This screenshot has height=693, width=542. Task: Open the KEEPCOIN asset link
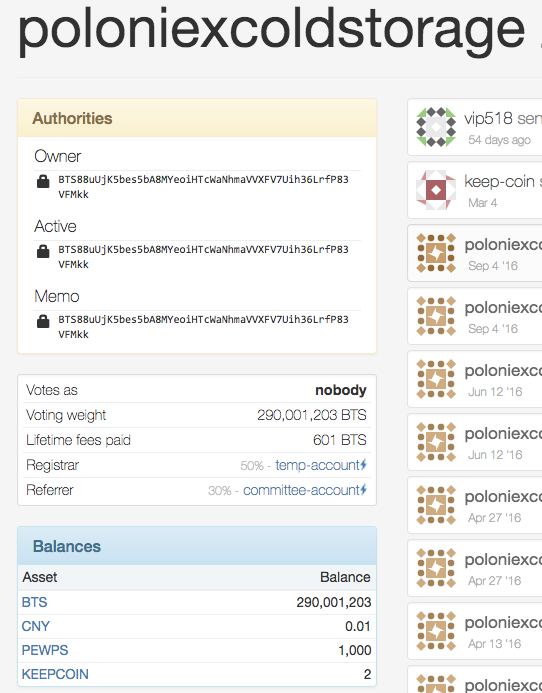click(x=55, y=674)
